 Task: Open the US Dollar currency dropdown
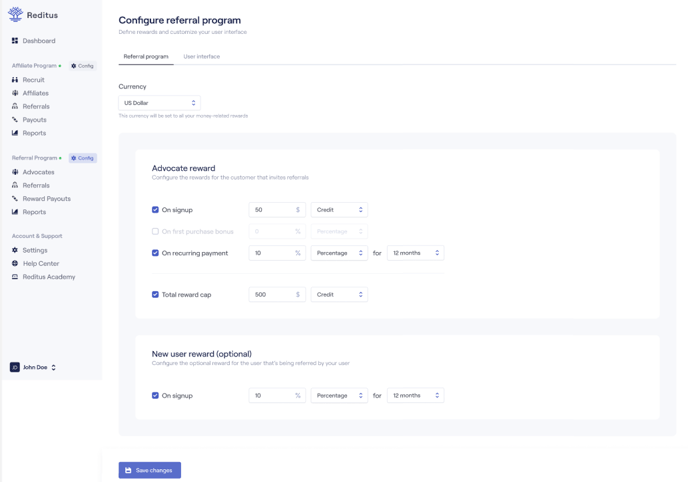pos(159,103)
